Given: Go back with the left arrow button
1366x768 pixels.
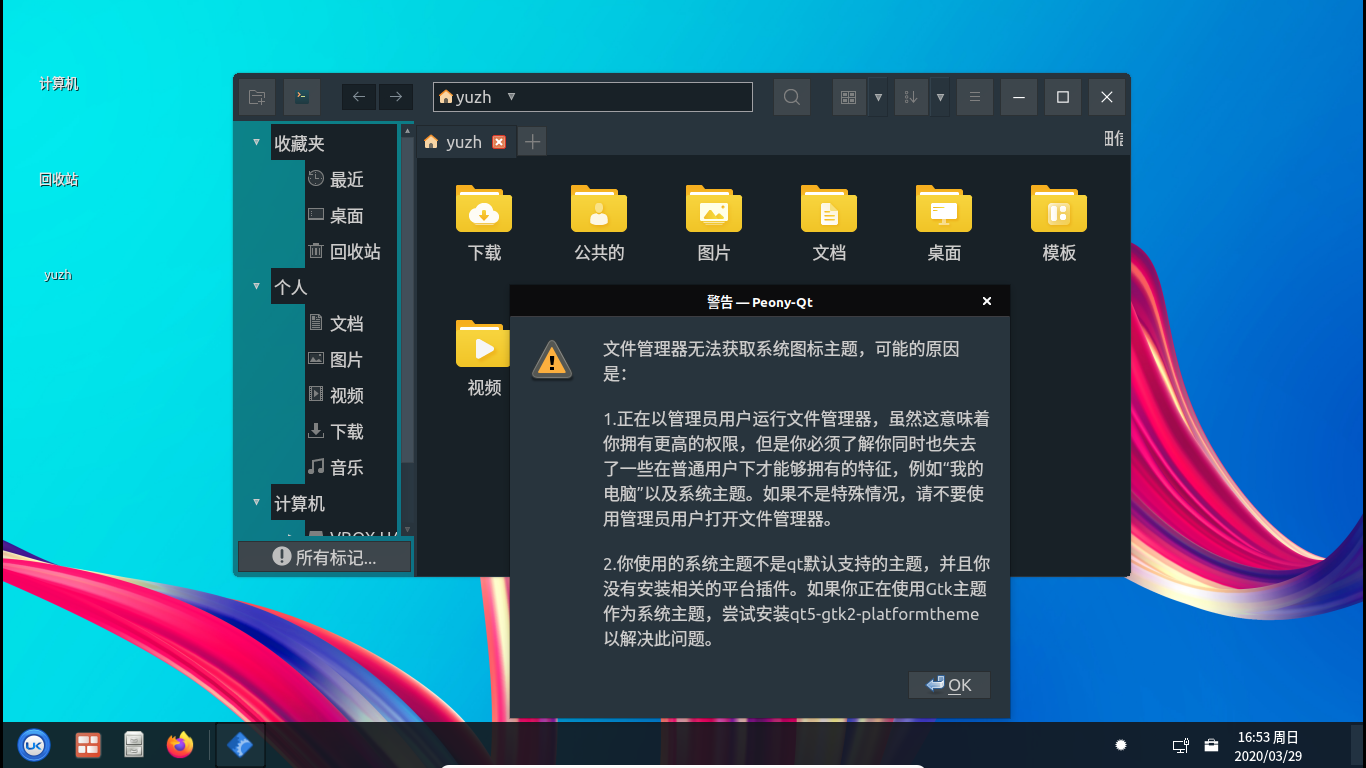Looking at the screenshot, I should coord(359,97).
